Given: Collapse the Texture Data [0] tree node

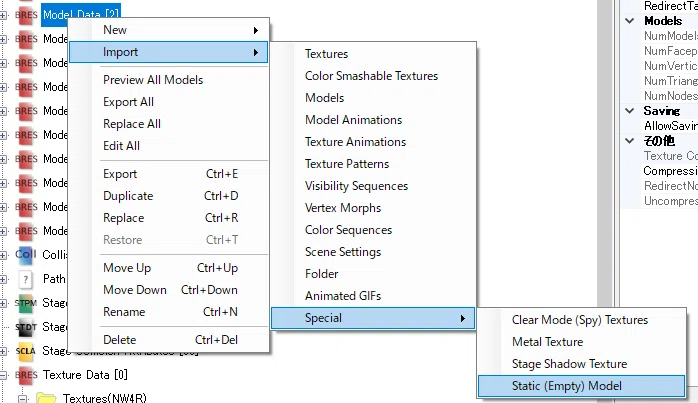Looking at the screenshot, I should 3,375.
